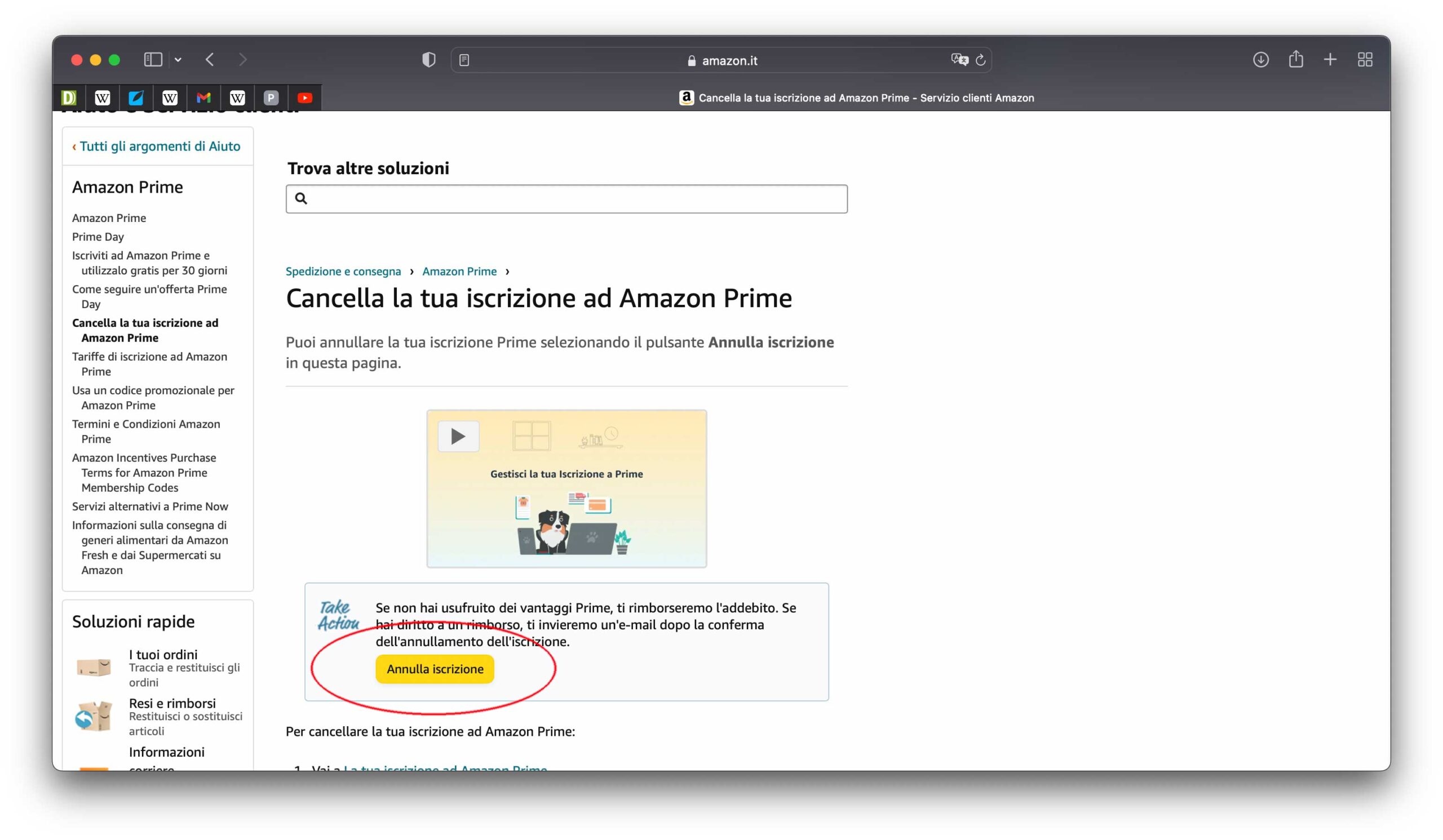
Task: Open the sidebar options dropdown arrow
Action: pos(178,60)
